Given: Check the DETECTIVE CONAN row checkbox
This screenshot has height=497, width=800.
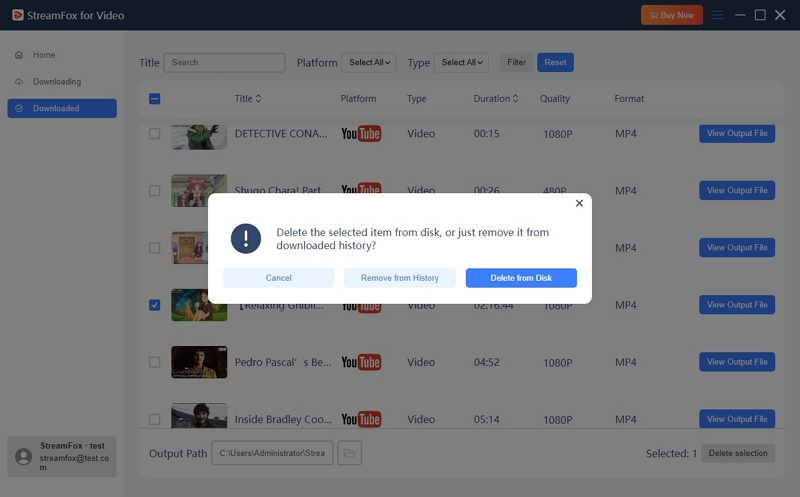Looking at the screenshot, I should point(155,134).
